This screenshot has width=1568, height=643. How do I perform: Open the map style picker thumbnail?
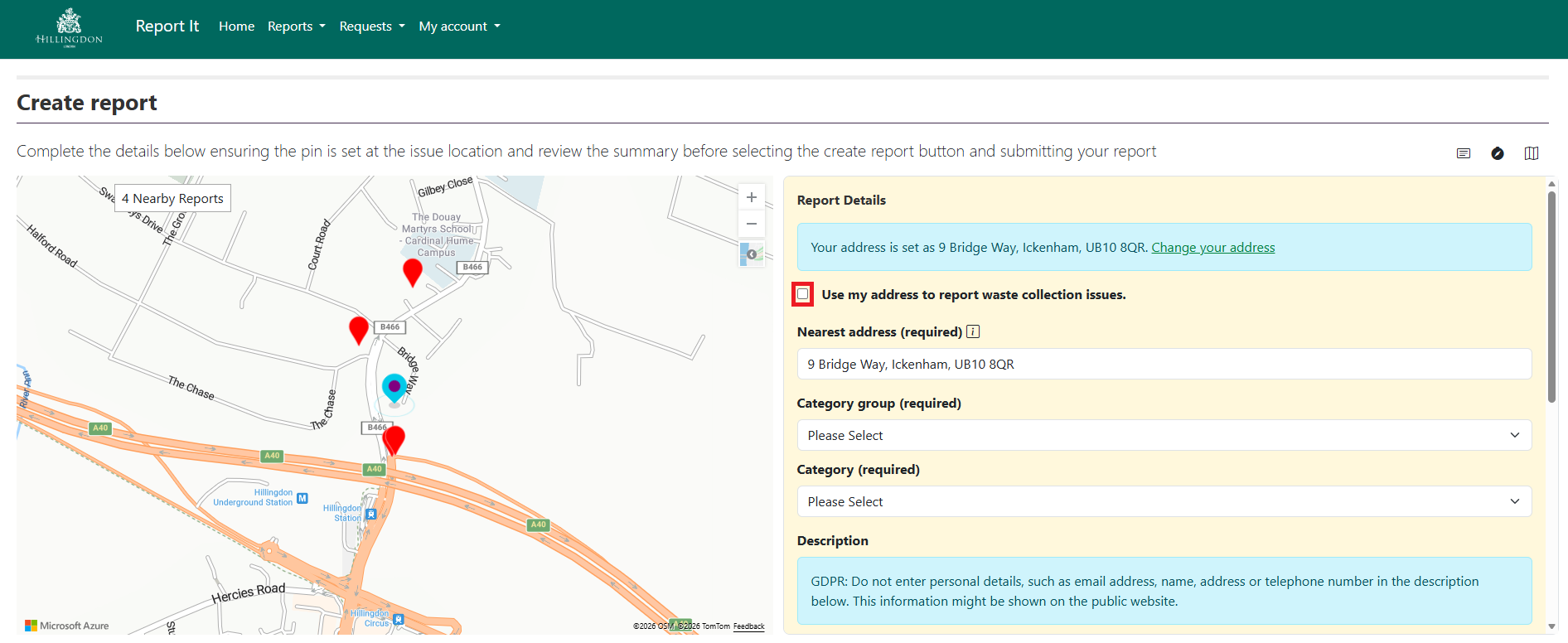point(752,254)
